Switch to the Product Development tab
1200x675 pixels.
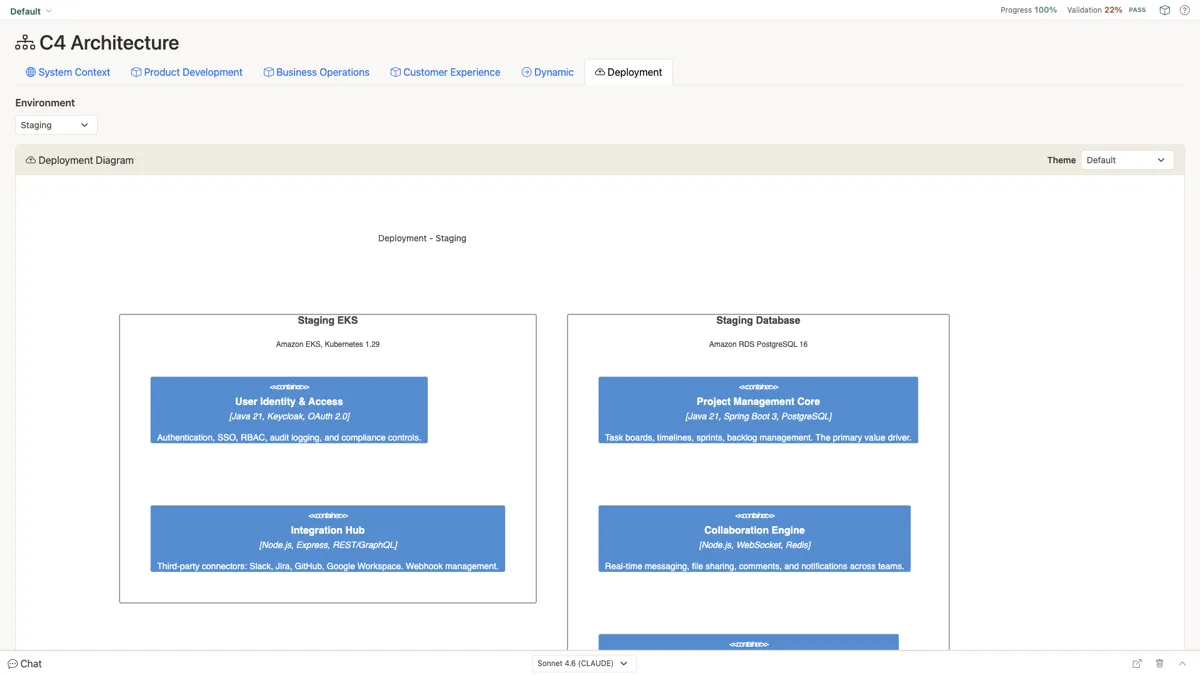187,72
